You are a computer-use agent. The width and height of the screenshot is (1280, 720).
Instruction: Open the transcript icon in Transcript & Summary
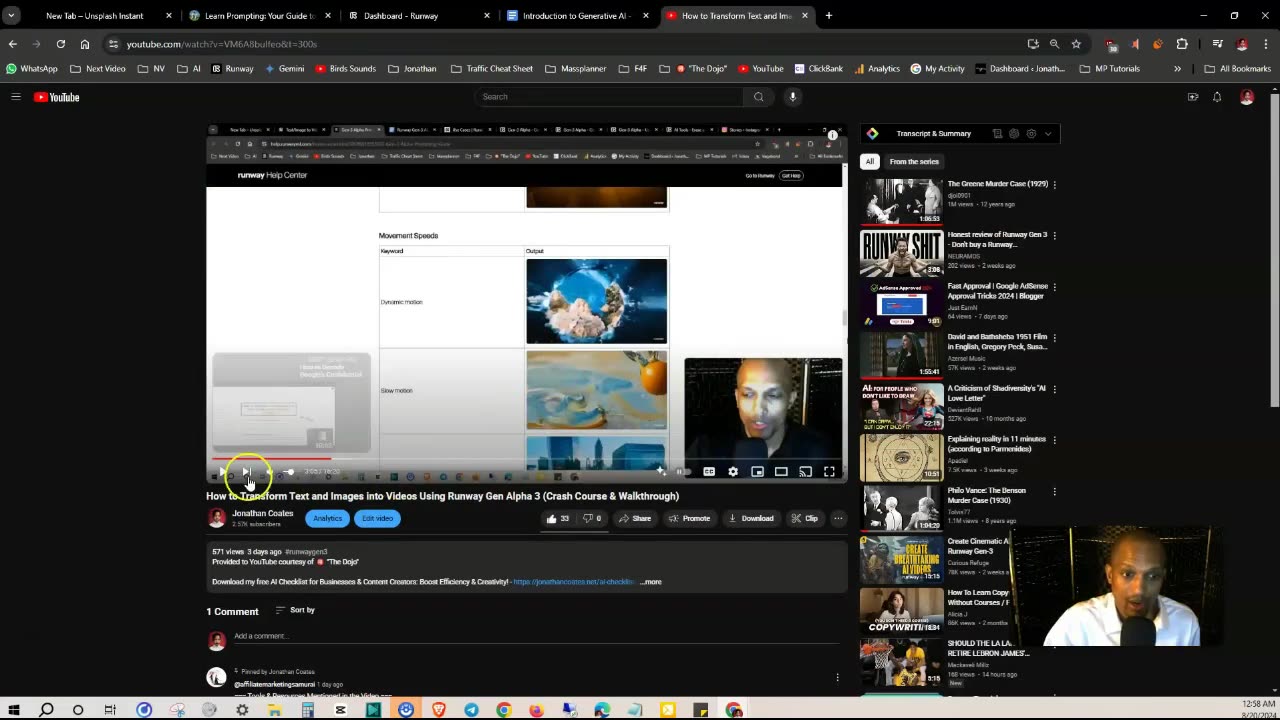coord(997,133)
